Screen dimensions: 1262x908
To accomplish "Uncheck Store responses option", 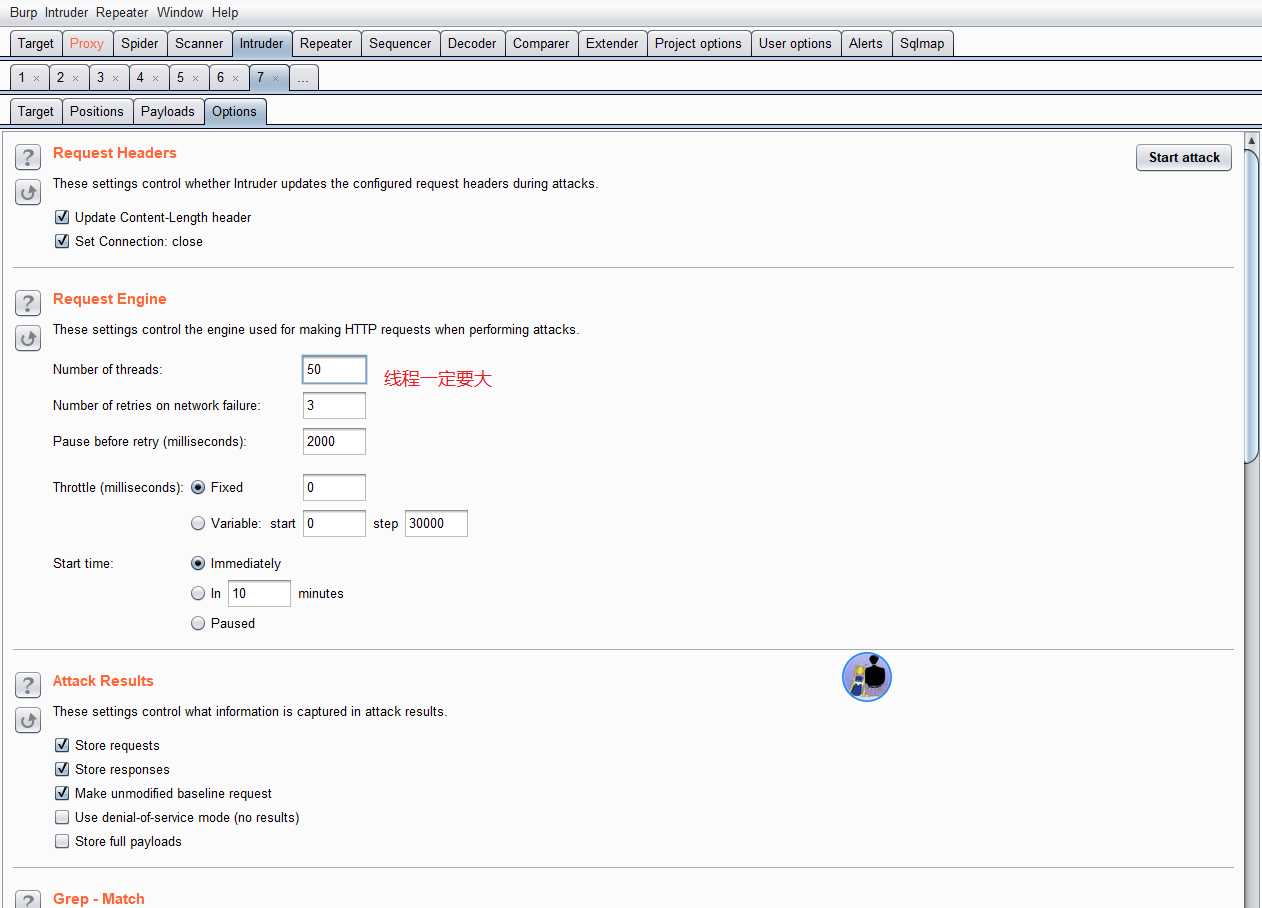I will [x=62, y=769].
